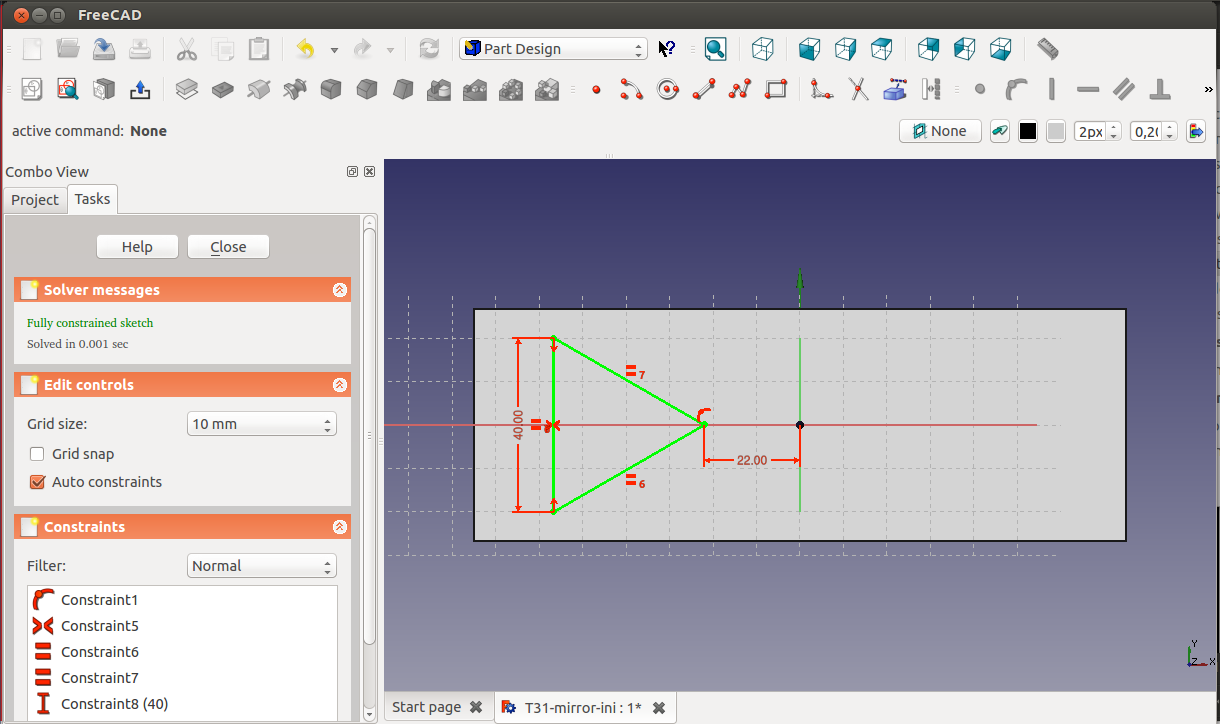The width and height of the screenshot is (1220, 724).
Task: Select the Create Arc sketcher tool
Action: 631,90
